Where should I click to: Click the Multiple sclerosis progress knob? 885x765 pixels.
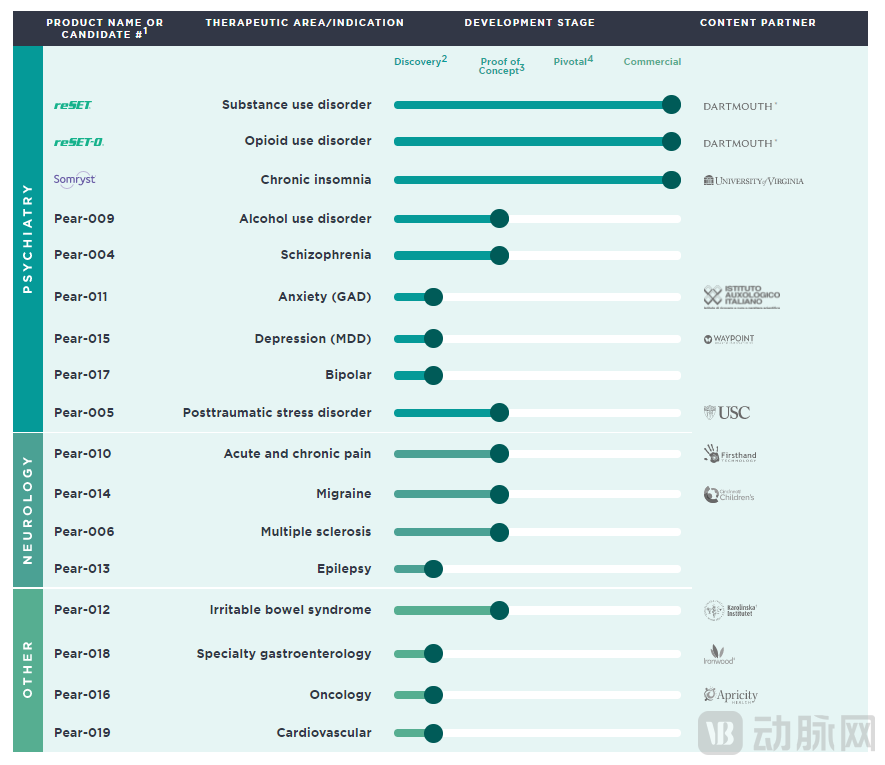click(x=499, y=532)
